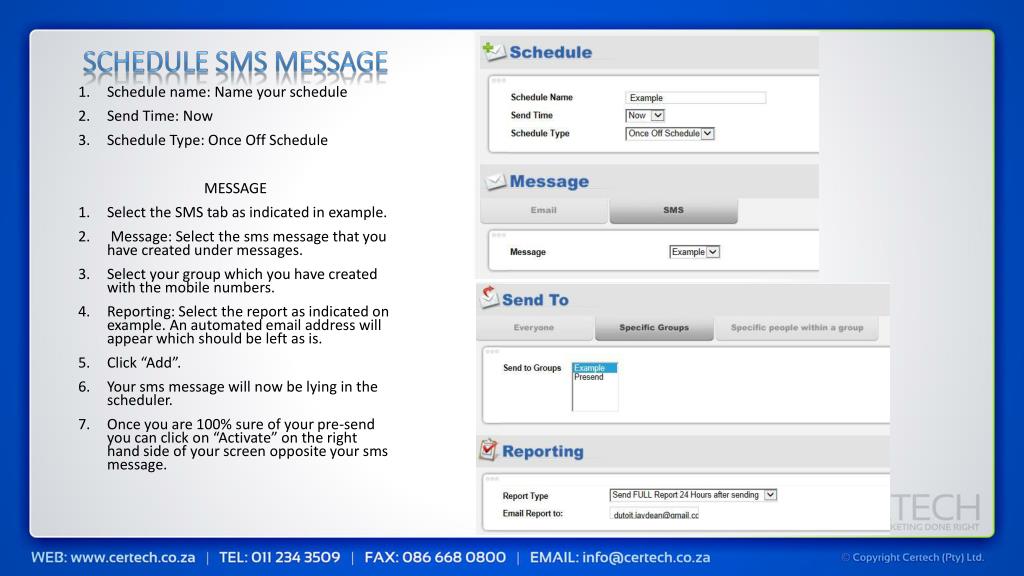Click the Email Report to label
The image size is (1024, 576).
(x=532, y=513)
